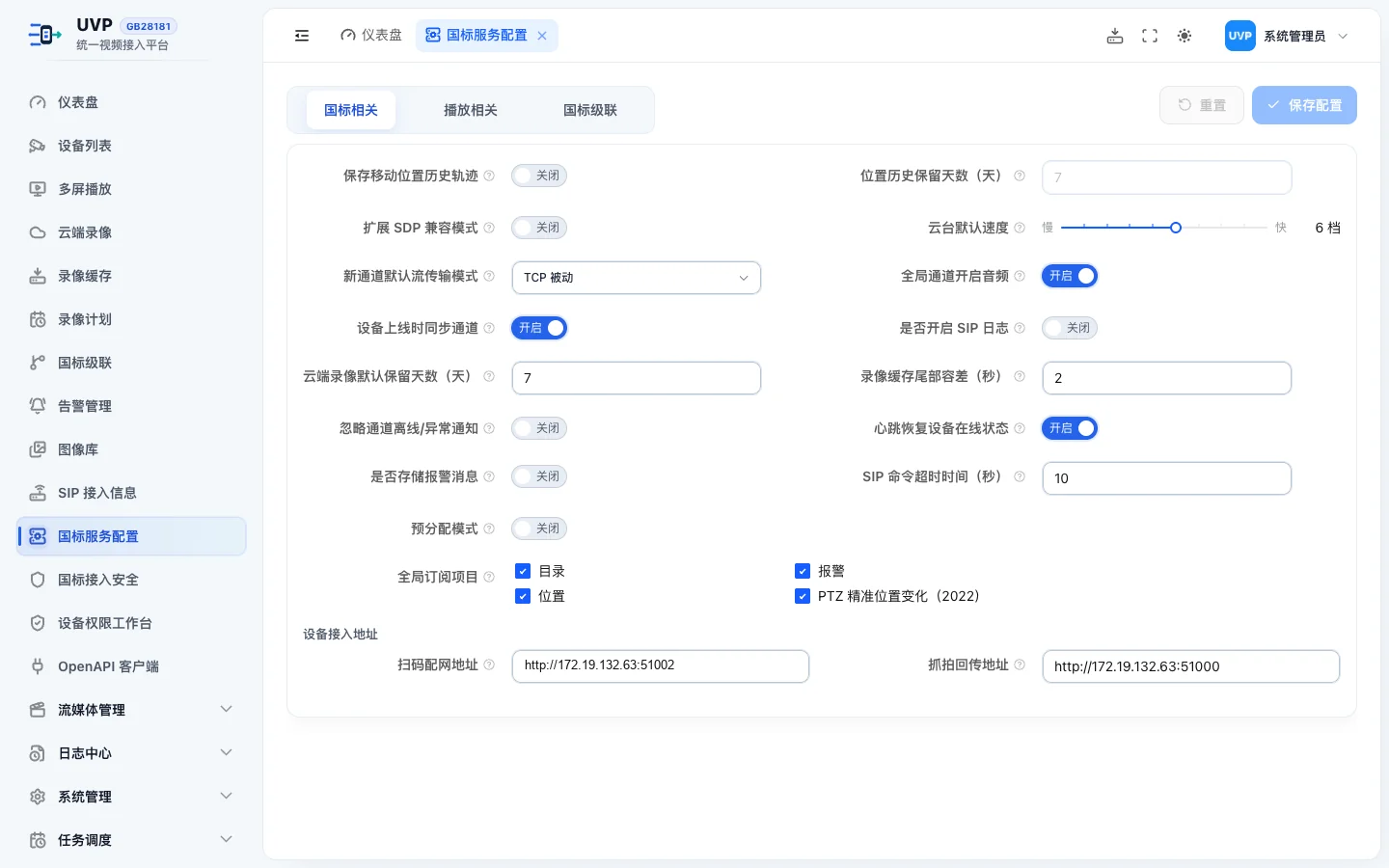Click the SIP 命令超时时间 input field
Screen dimensions: 1389x868
(1167, 478)
